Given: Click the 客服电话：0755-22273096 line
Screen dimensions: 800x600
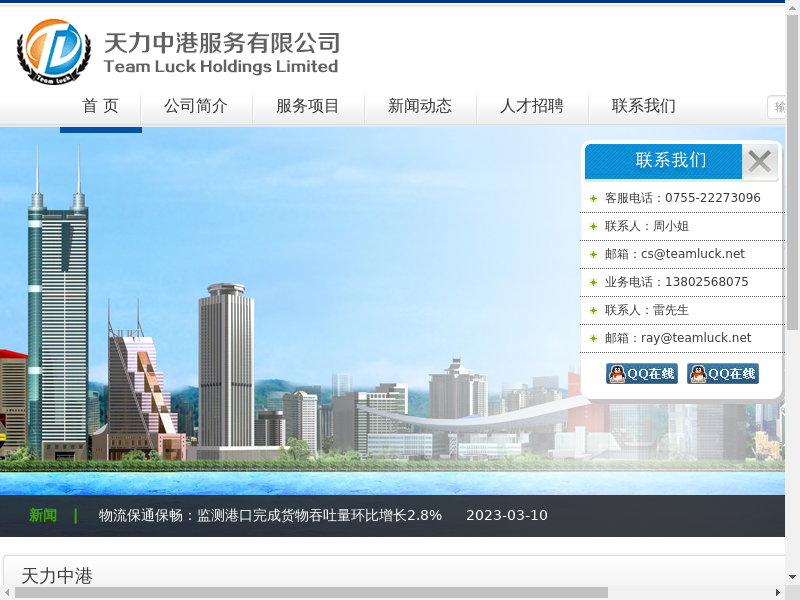Looking at the screenshot, I should pos(683,198).
